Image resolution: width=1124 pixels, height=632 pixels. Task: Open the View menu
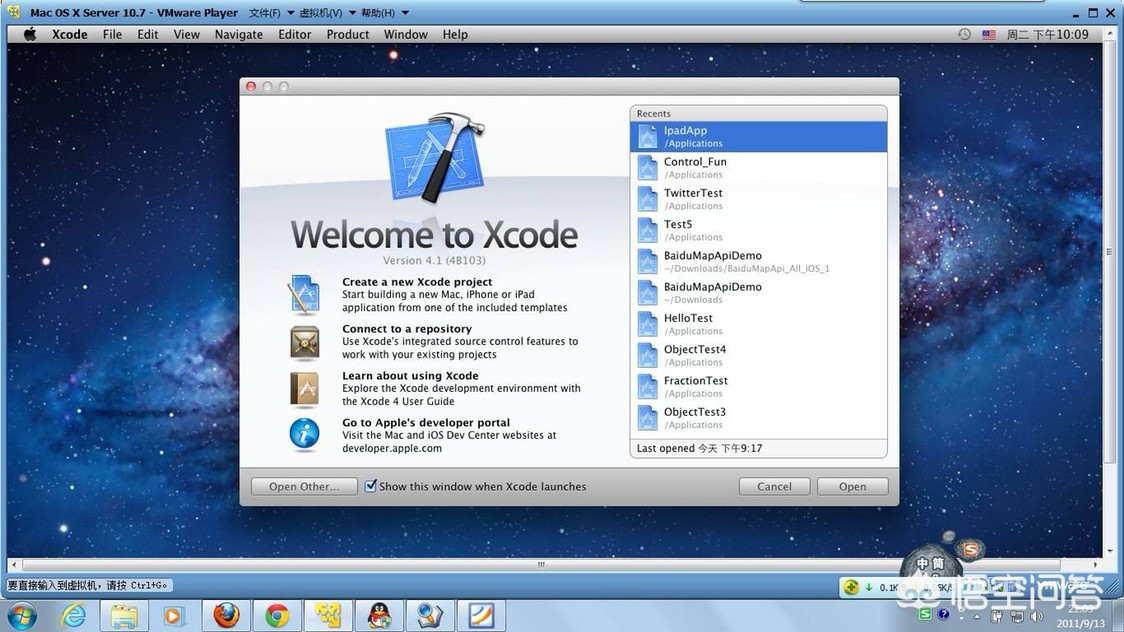tap(186, 34)
